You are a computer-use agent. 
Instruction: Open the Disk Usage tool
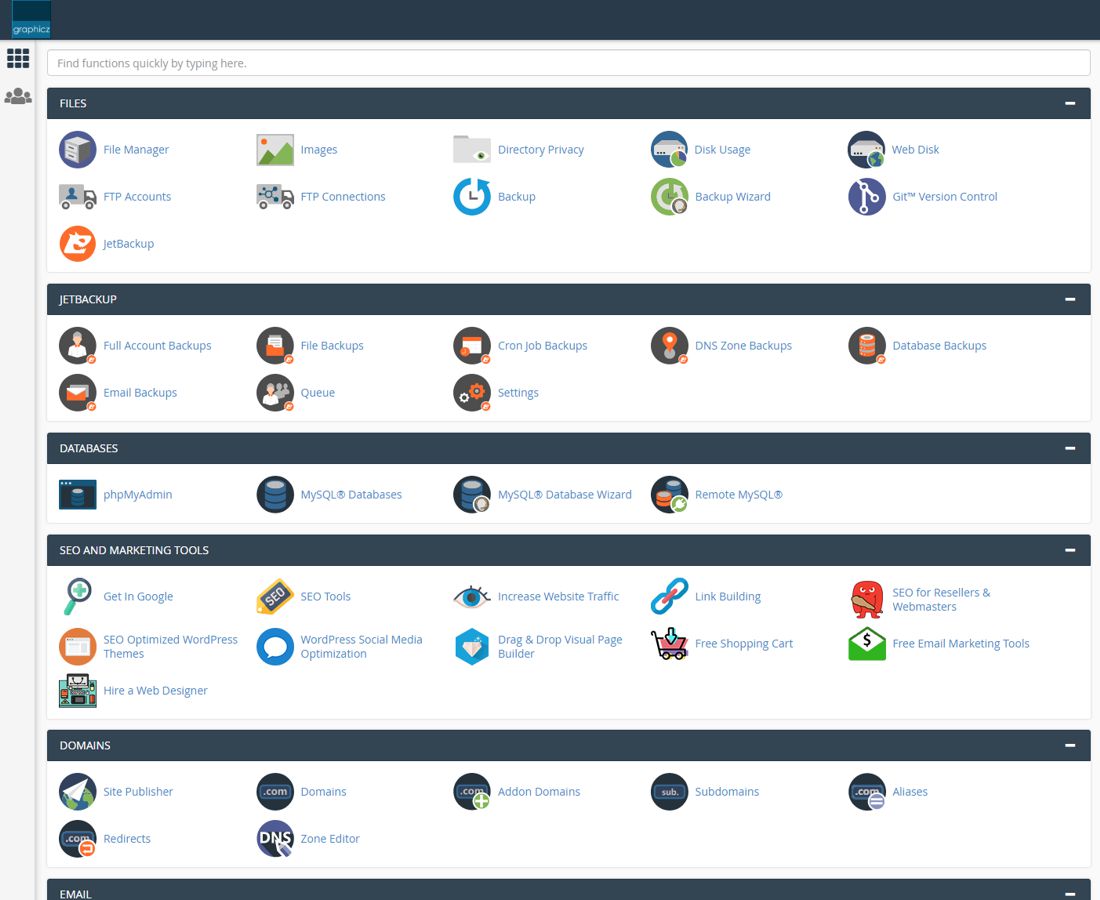click(x=722, y=149)
